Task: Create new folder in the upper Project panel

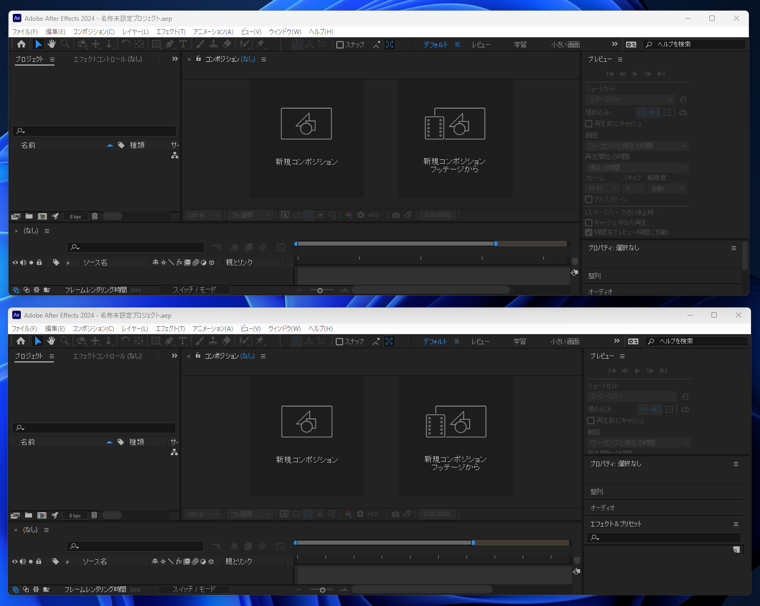Action: click(29, 216)
